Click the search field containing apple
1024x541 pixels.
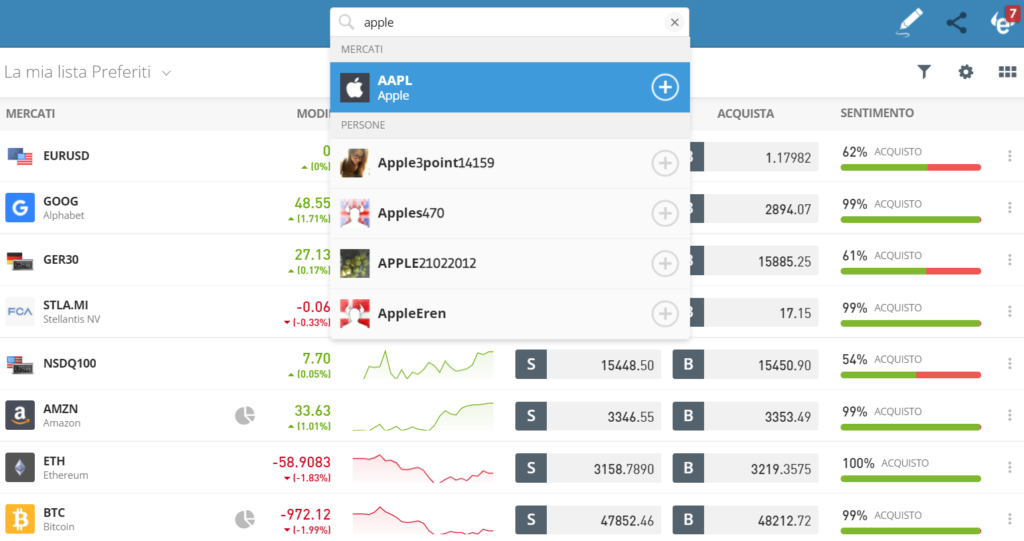coord(509,22)
